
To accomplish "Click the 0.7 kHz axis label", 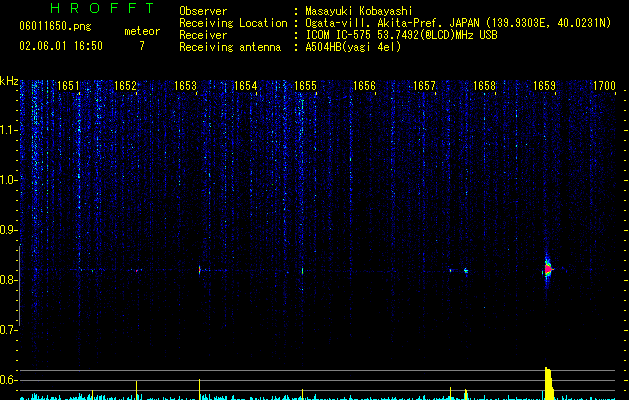I will click(9, 330).
